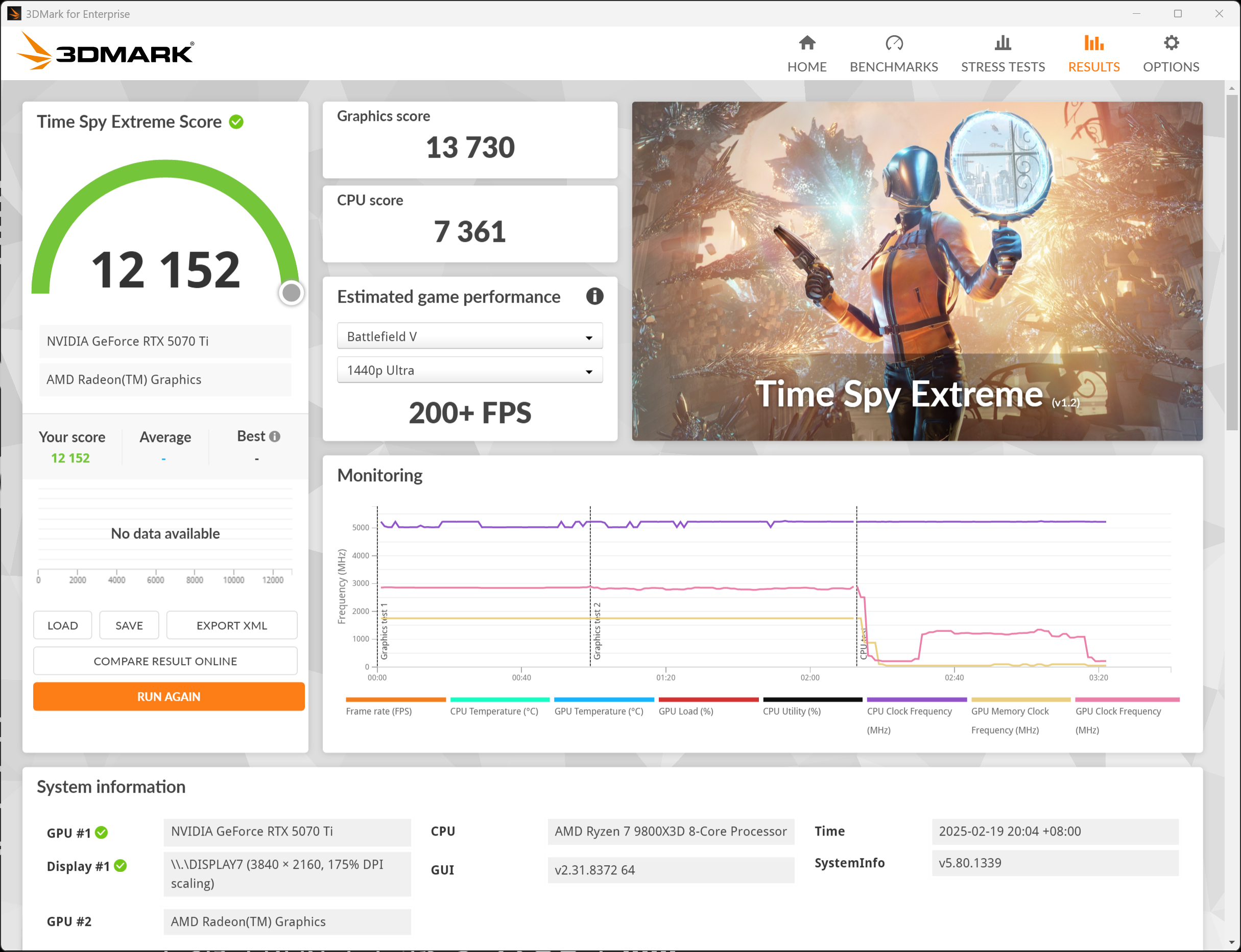1241x952 pixels.
Task: Open Benchmarks via gauge icon
Action: pos(894,43)
